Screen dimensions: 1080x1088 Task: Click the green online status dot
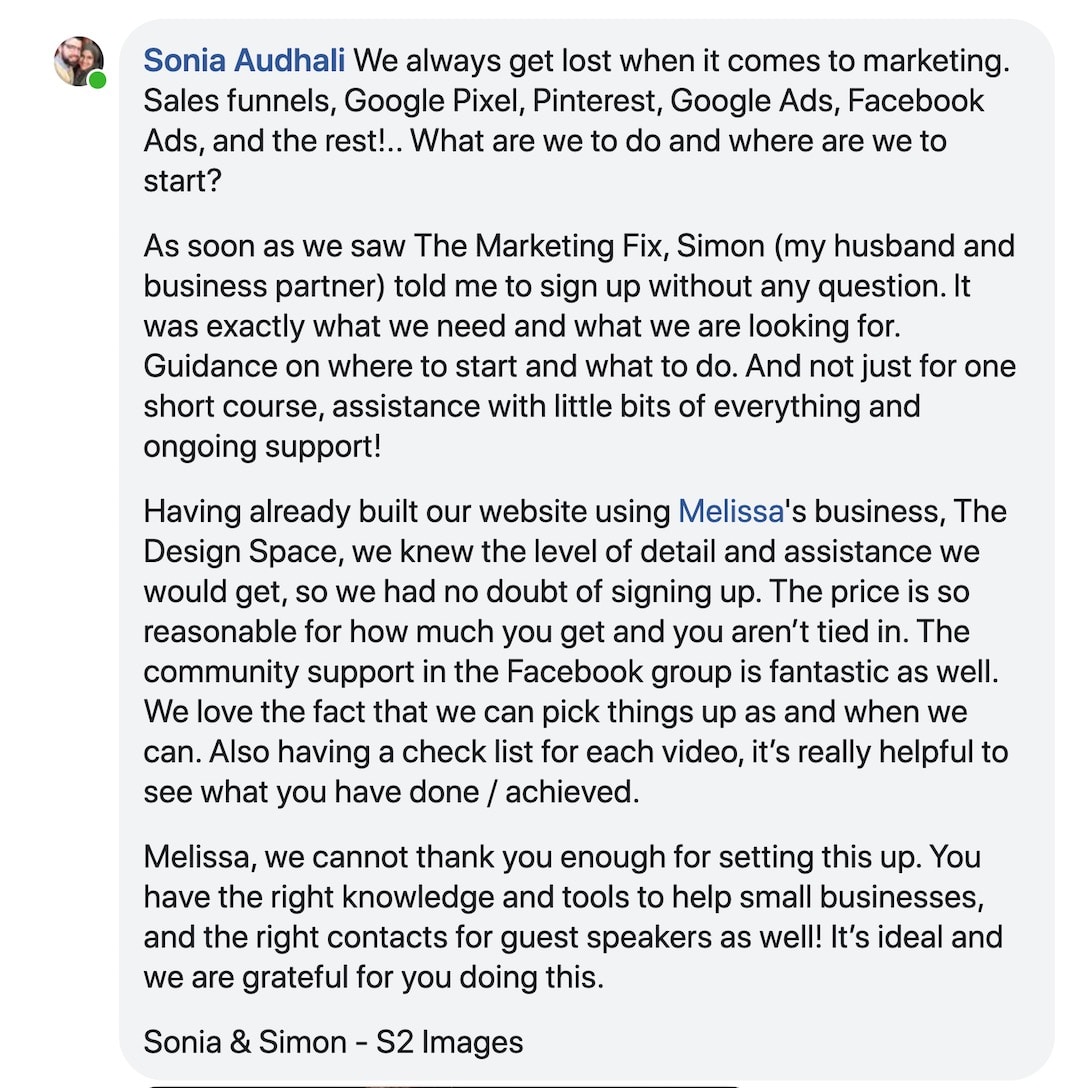[x=98, y=80]
